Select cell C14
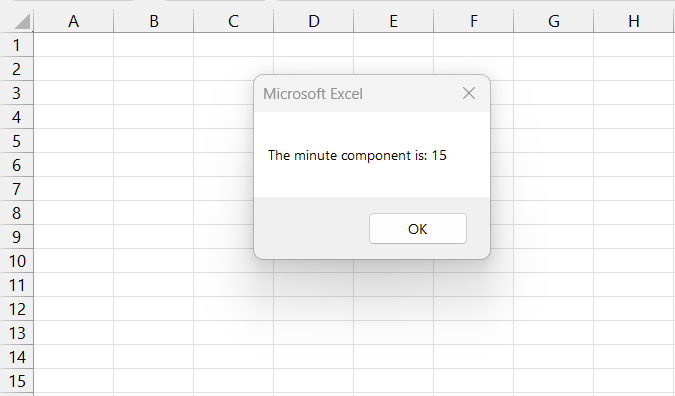The height and width of the screenshot is (396, 675). tap(233, 357)
